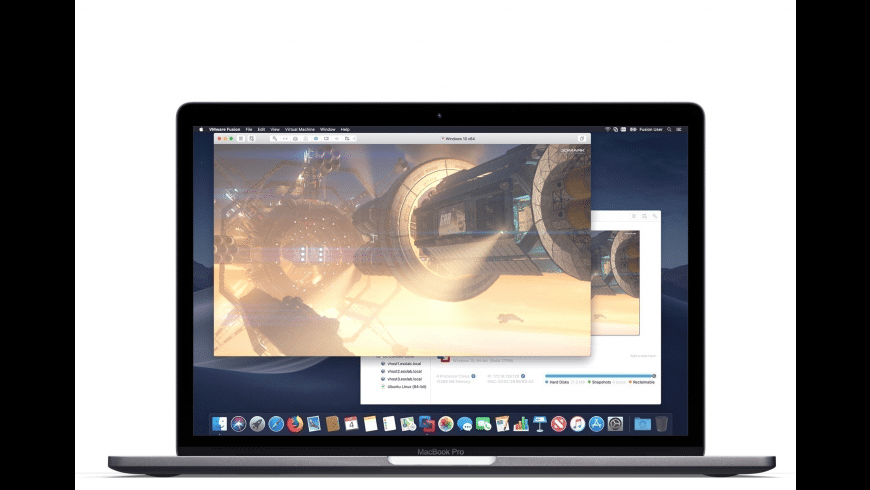Screen dimensions: 870x490
Task: Open the Help menu
Action: (x=345, y=129)
